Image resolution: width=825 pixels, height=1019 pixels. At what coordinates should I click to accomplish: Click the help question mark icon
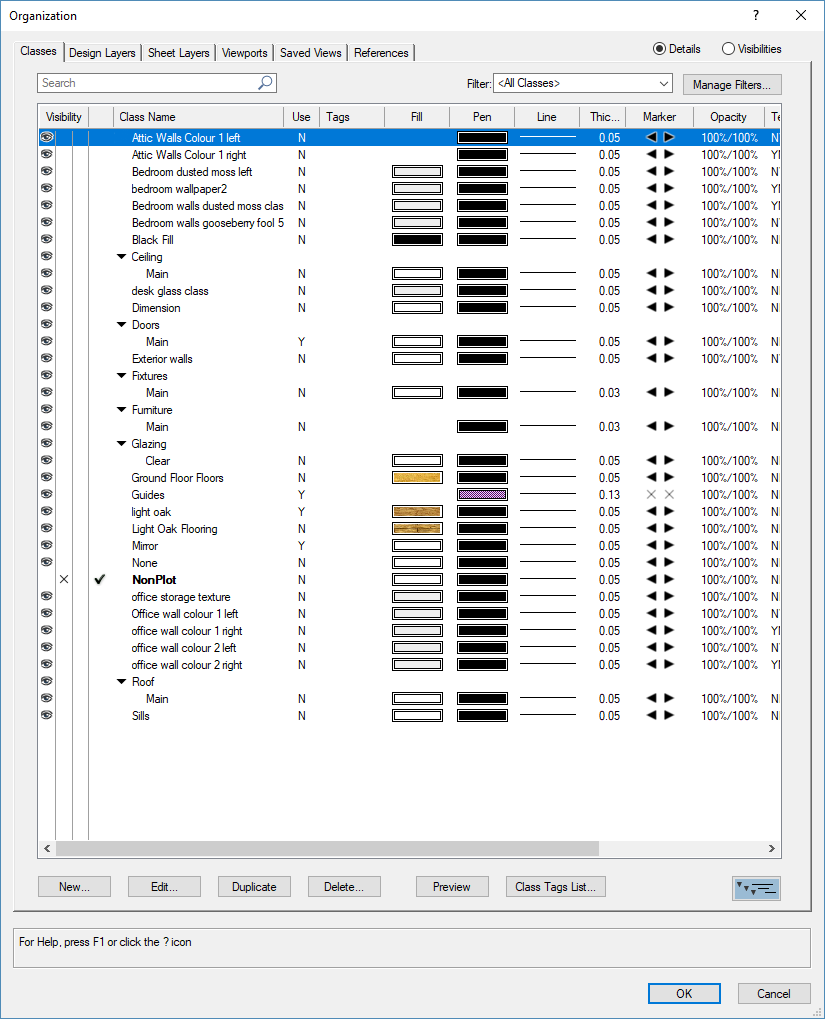pyautogui.click(x=756, y=15)
